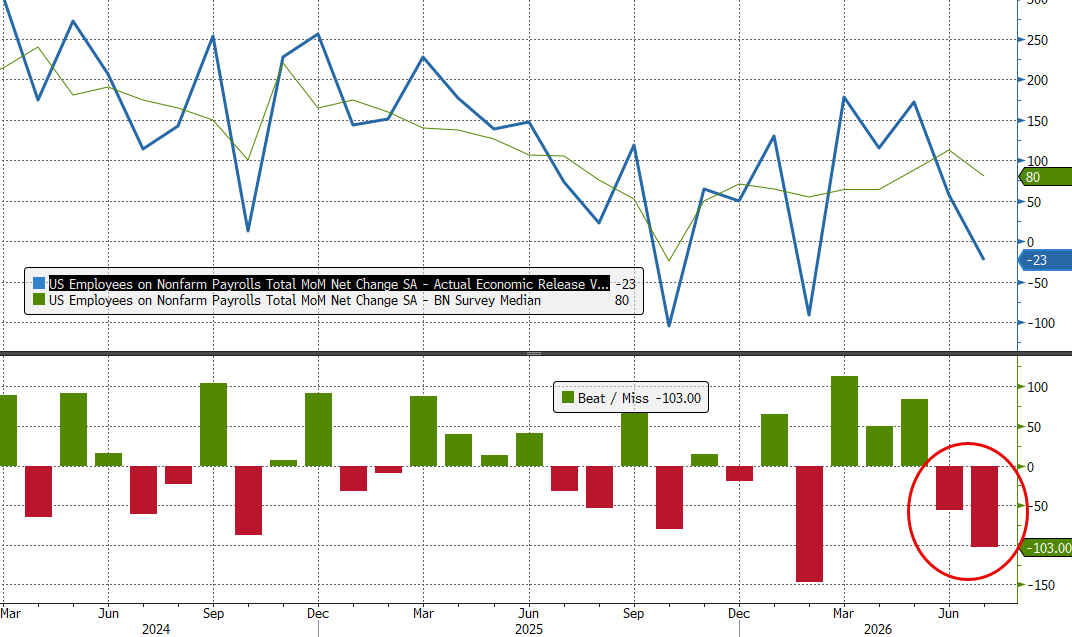Viewport: 1072px width, 637px height.
Task: Click the green Beat / Miss legend swatch
Action: click(x=567, y=397)
